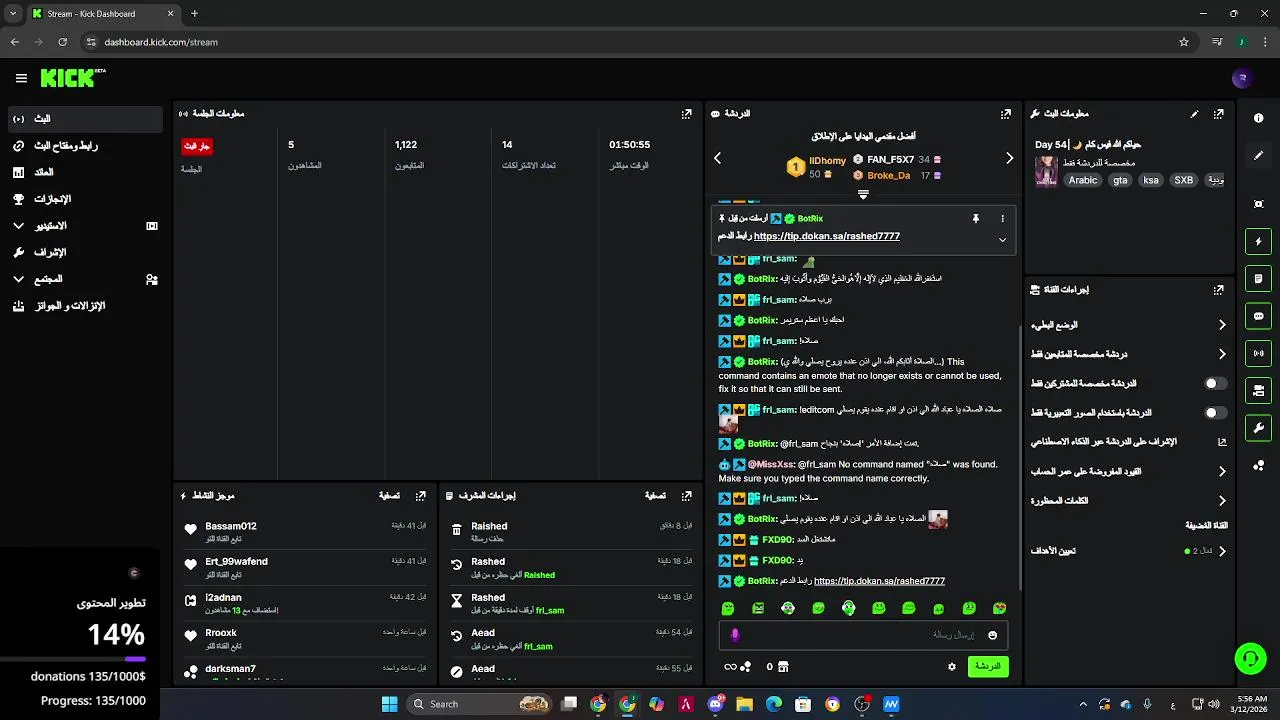Viewport: 1280px width, 720px height.
Task: Open the hamburger menu next to Kick logo
Action: pos(21,78)
